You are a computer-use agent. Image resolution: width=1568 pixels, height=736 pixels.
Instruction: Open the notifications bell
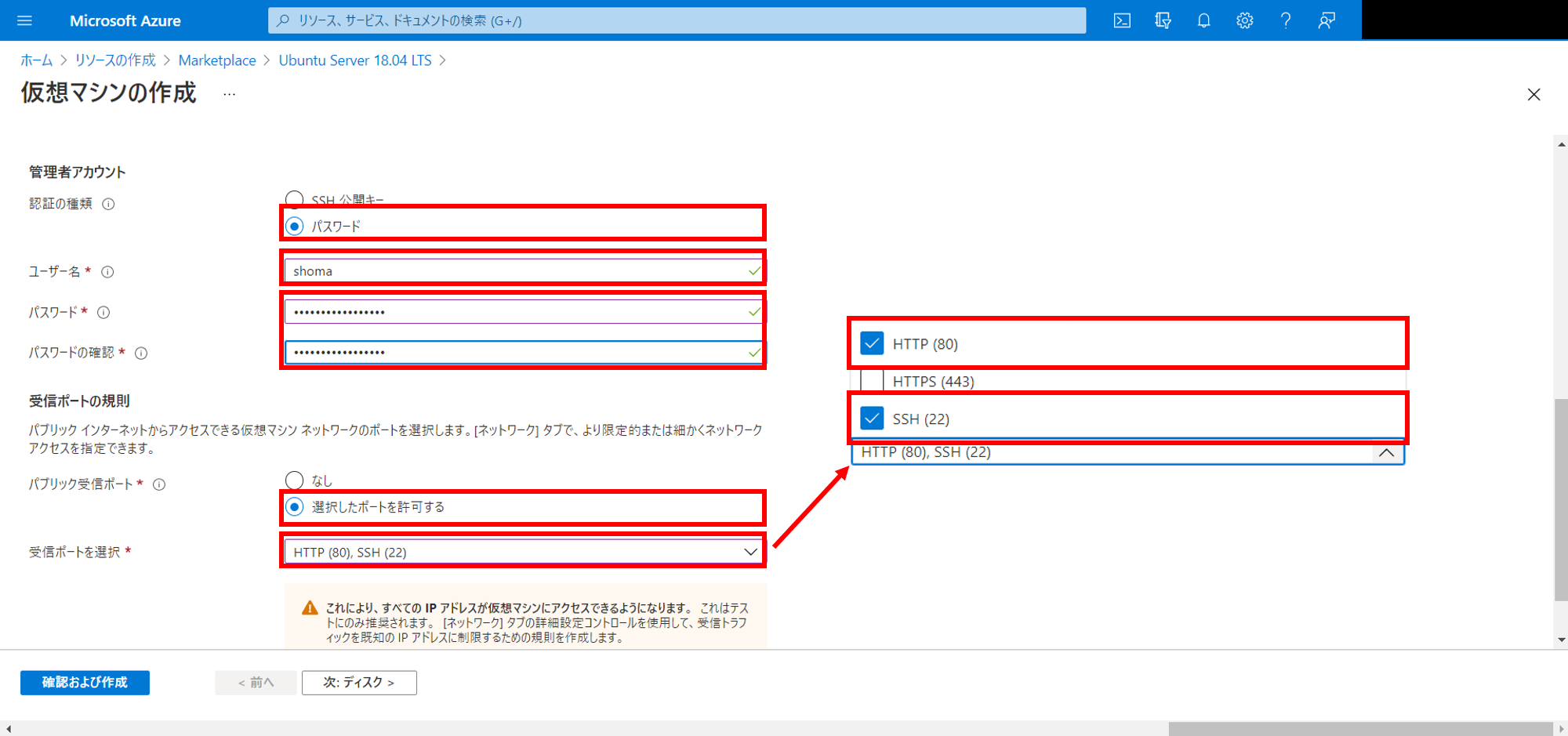1203,20
